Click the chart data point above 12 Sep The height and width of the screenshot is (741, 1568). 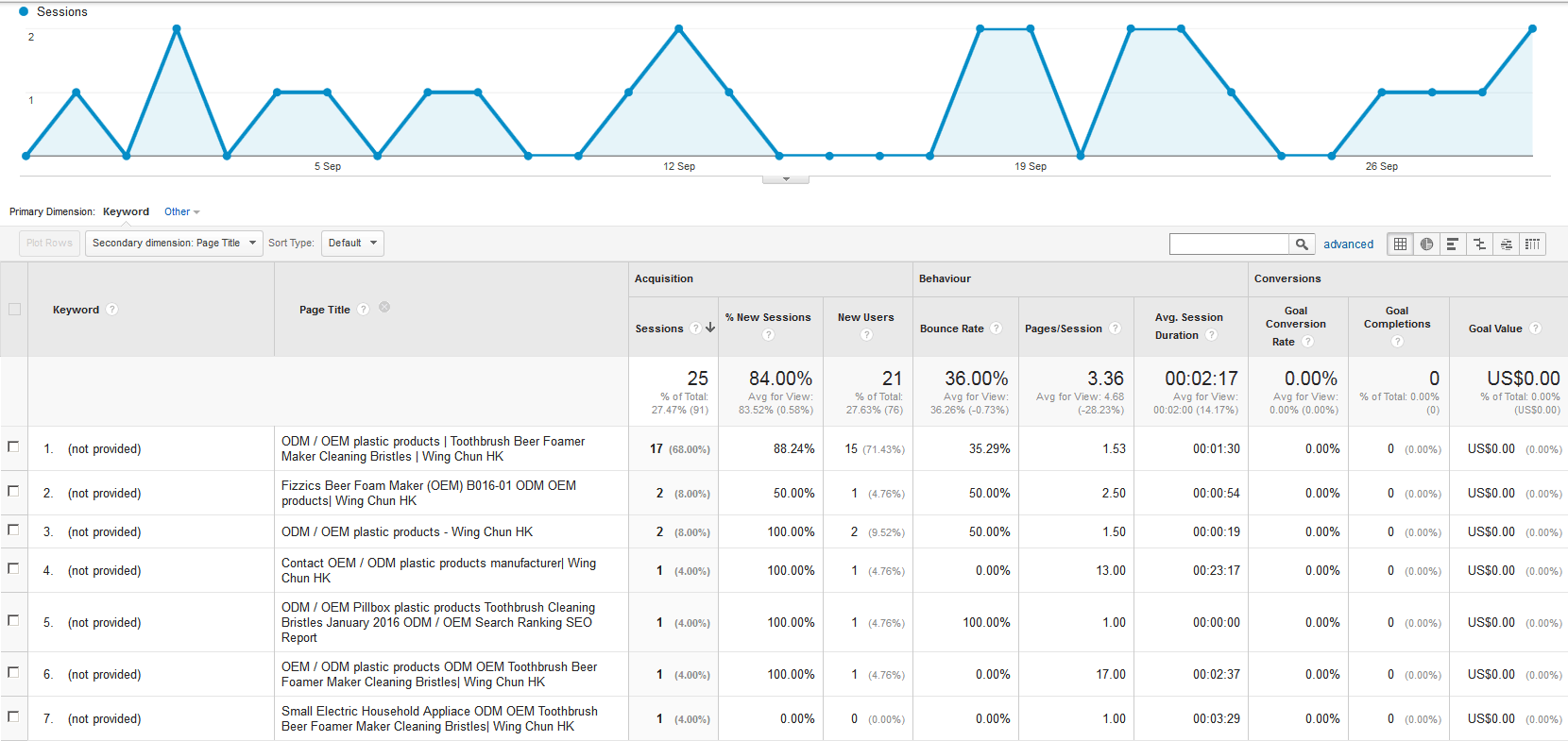(x=679, y=29)
